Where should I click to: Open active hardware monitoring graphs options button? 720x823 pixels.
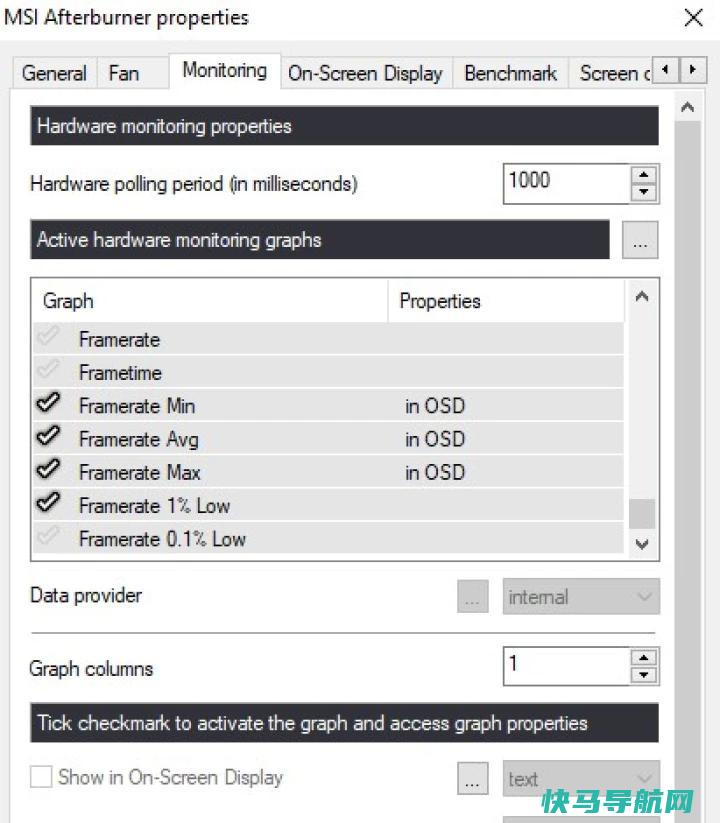(640, 240)
